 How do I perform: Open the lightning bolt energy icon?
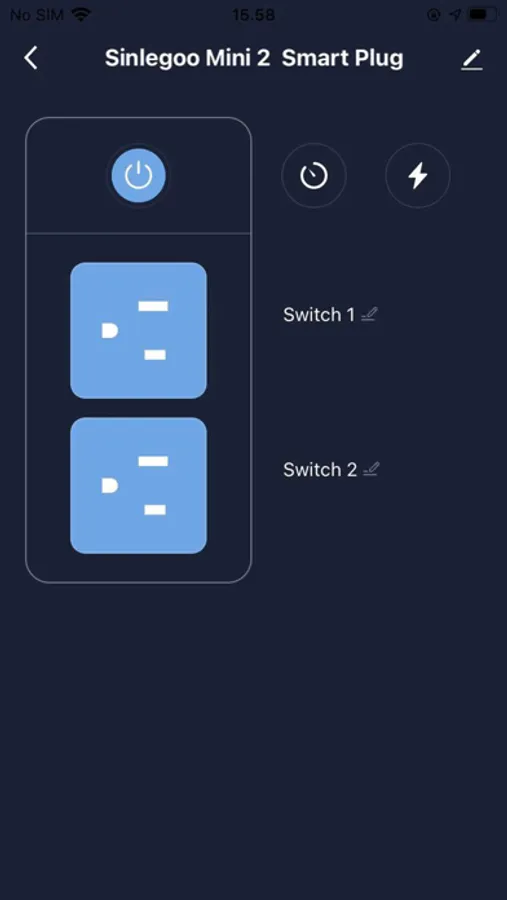pos(417,176)
